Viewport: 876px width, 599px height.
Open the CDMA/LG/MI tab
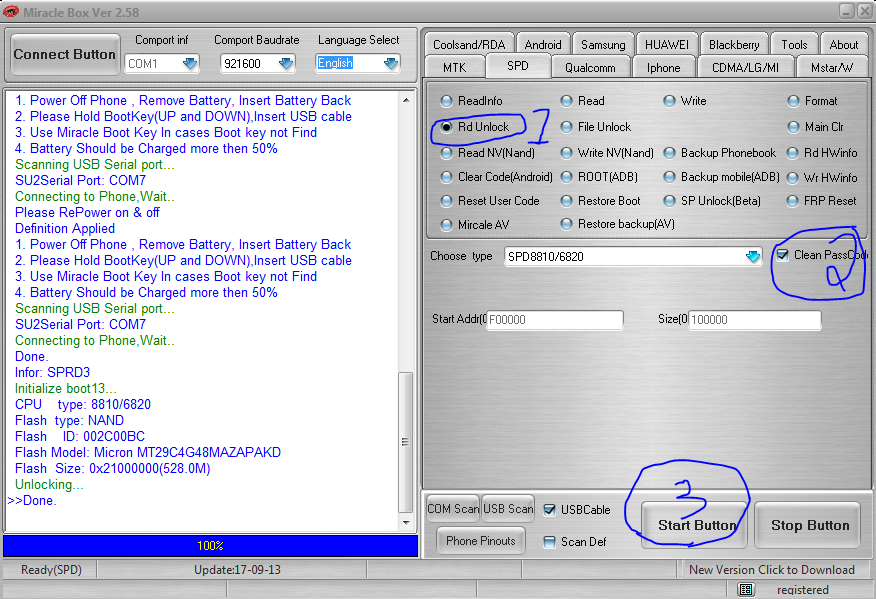745,68
